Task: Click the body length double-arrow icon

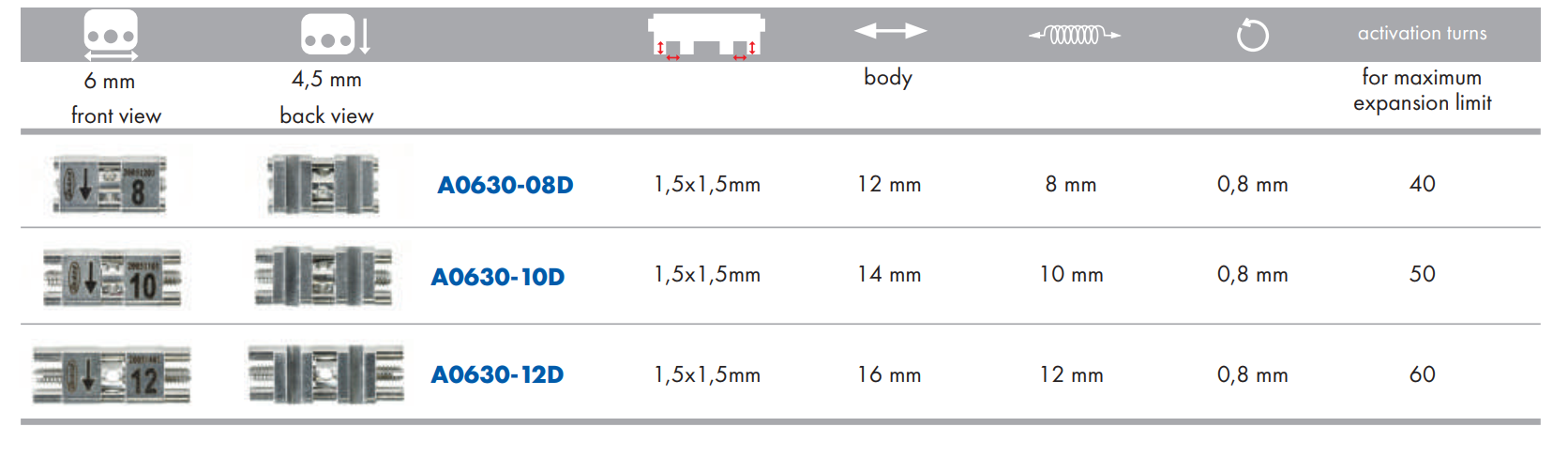Action: click(890, 31)
